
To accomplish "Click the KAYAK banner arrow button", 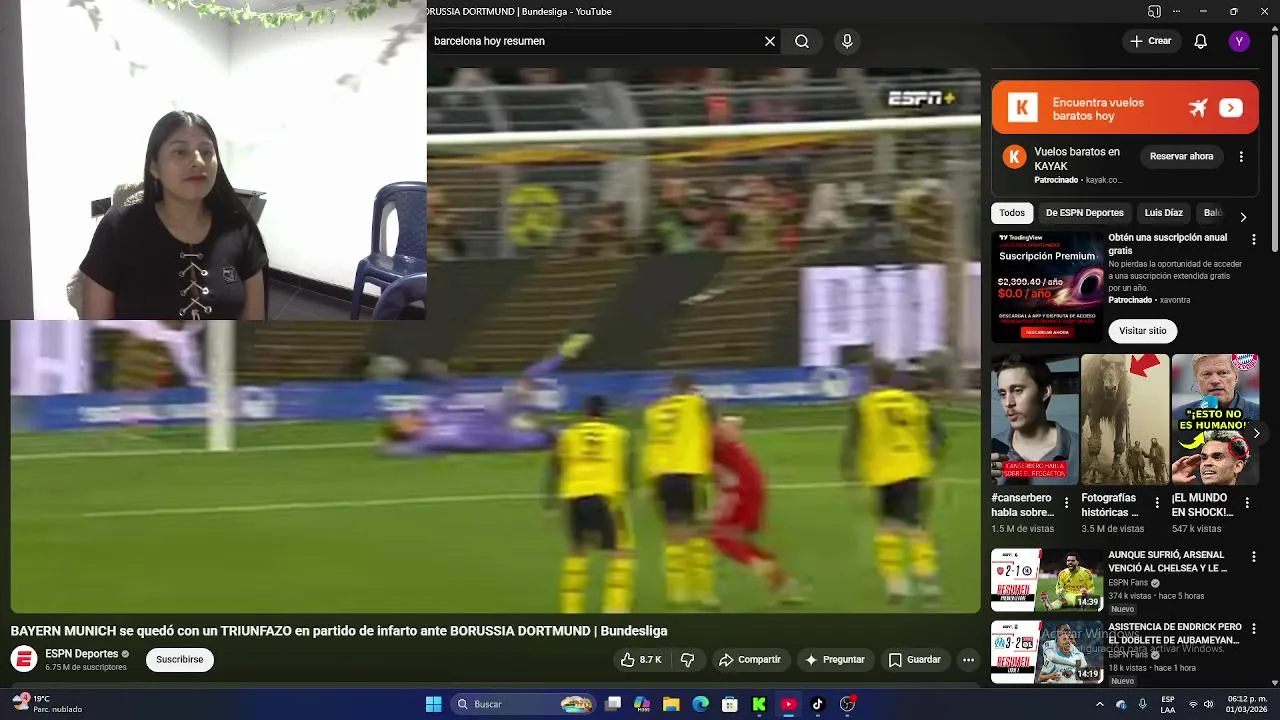I will pos(1231,108).
